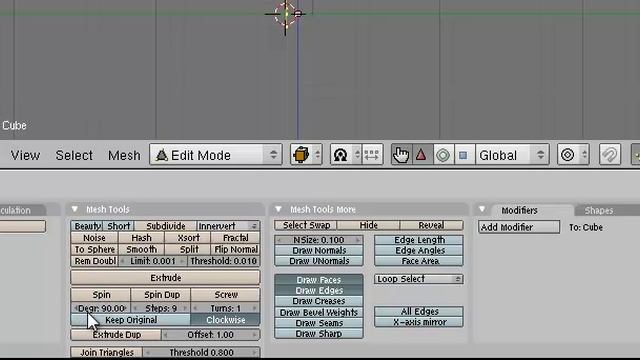The image size is (640, 360).
Task: Toggle the snap magnet icon
Action: click(610, 155)
